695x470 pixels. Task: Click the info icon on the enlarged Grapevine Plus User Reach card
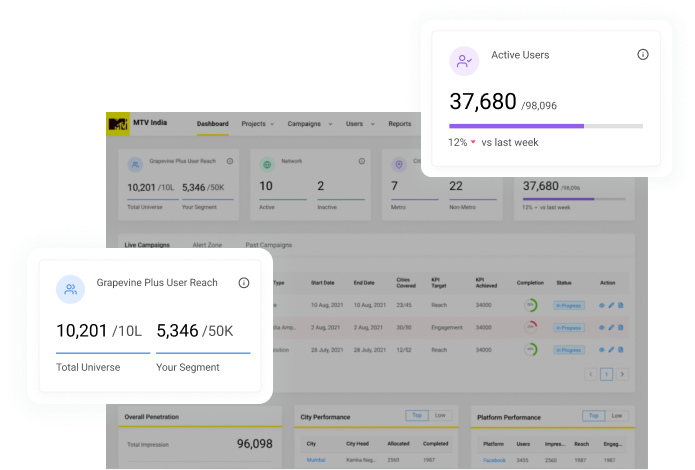244,283
